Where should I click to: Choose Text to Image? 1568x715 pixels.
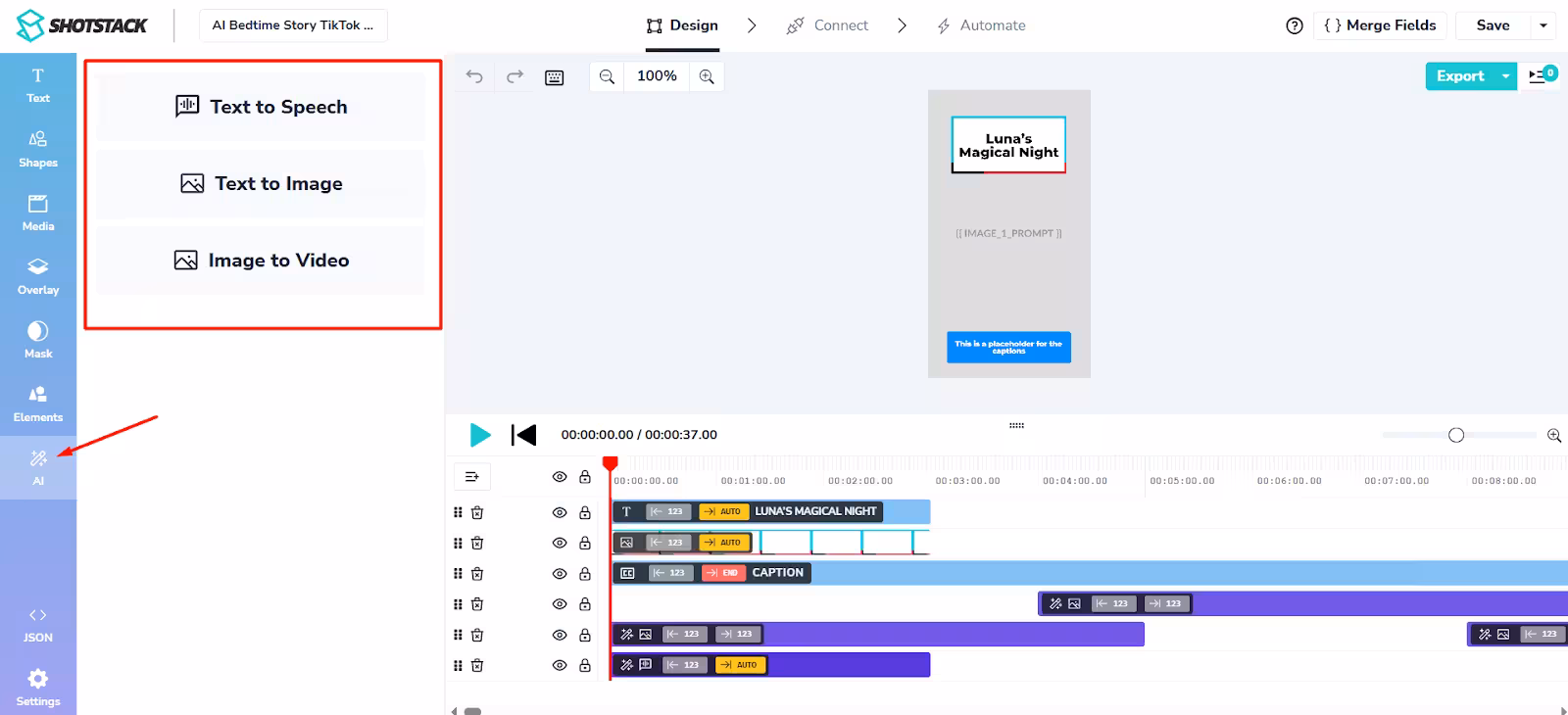(x=261, y=183)
